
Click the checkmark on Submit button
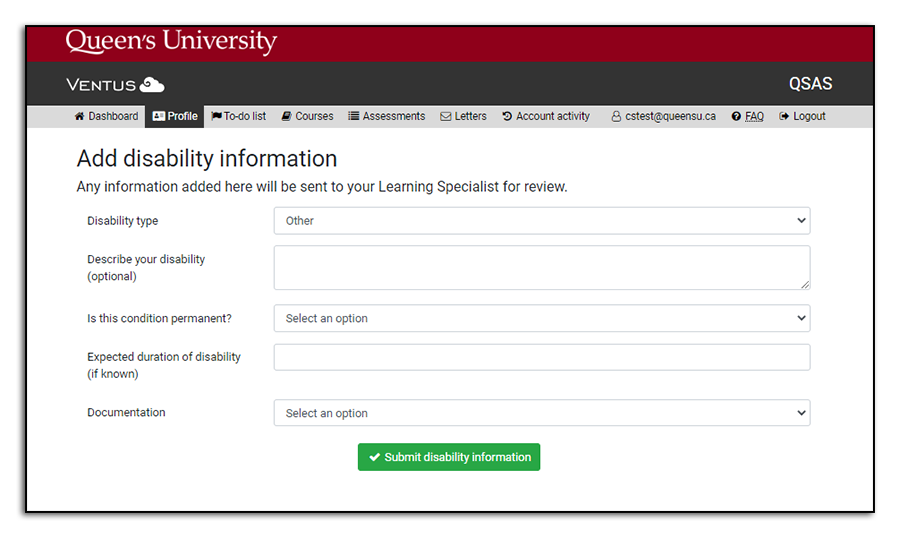coord(375,457)
